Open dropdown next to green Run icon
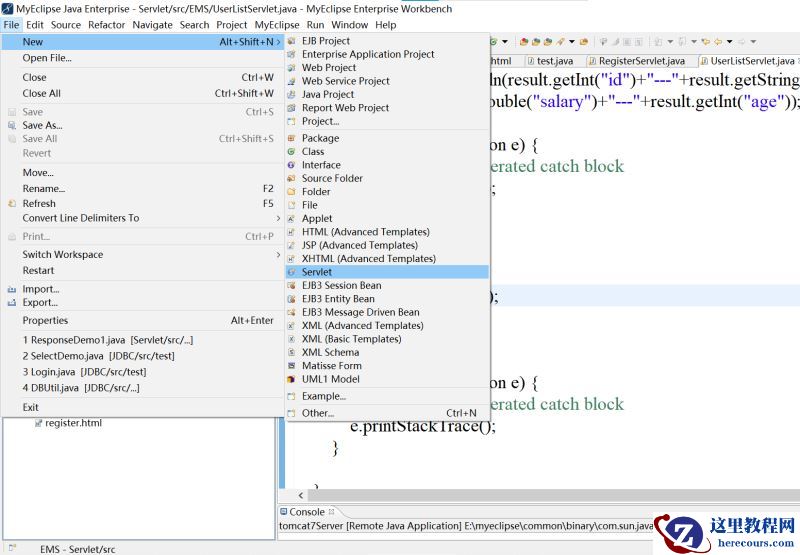 505,41
